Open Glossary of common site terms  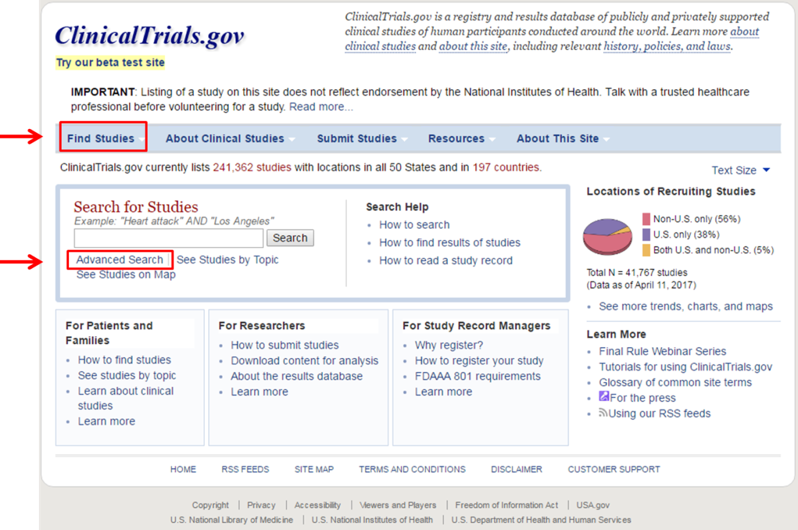tap(675, 382)
